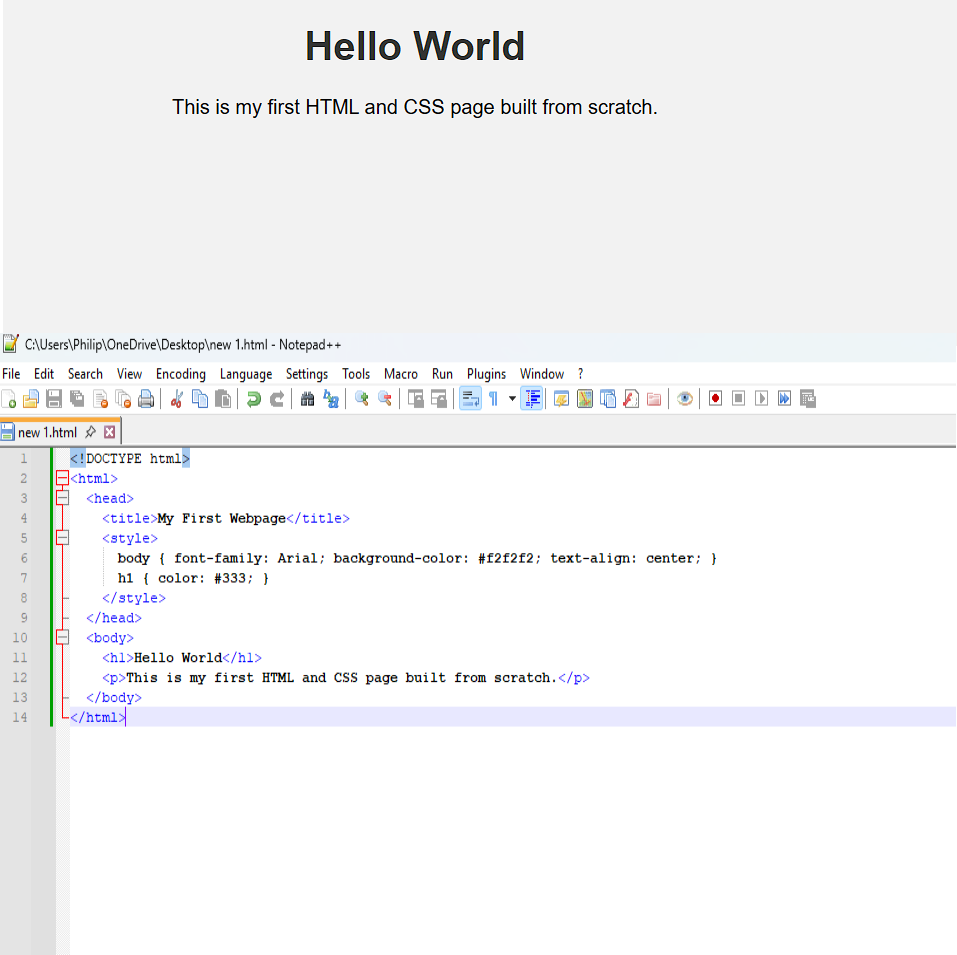Viewport: 957px width, 955px height.
Task: Open dropdown arrow beside the pilcrow icon
Action: (512, 399)
